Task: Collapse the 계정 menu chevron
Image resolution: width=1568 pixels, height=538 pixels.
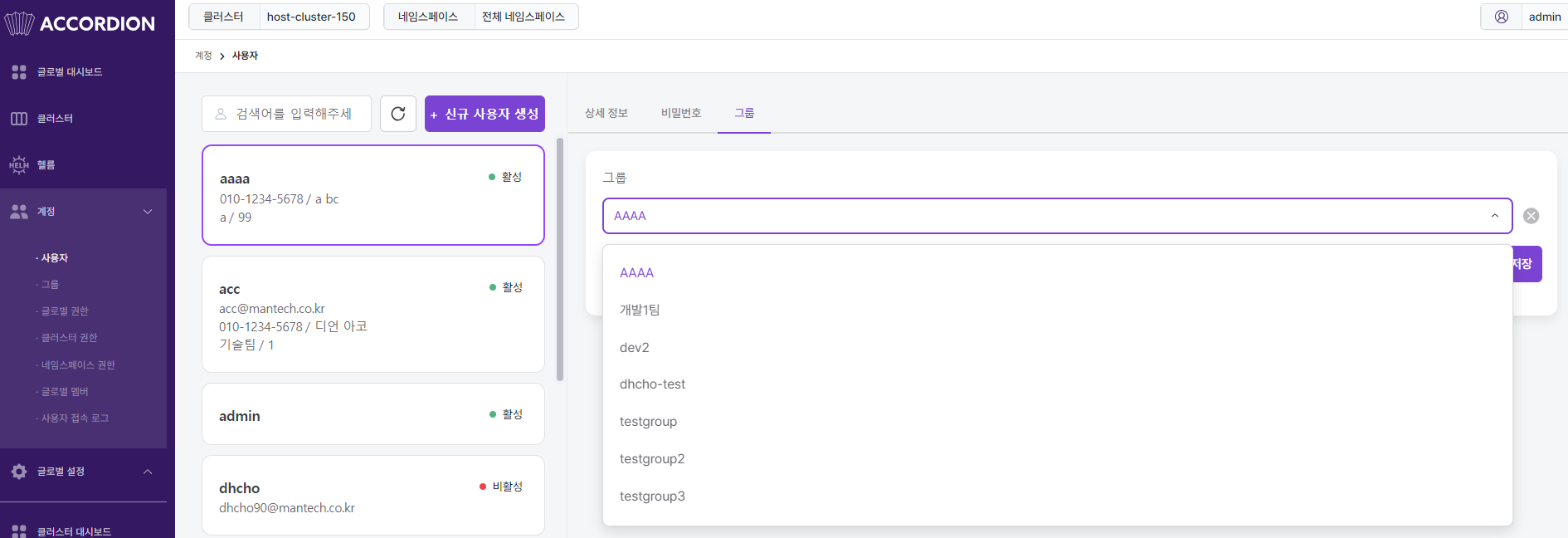Action: point(148,212)
